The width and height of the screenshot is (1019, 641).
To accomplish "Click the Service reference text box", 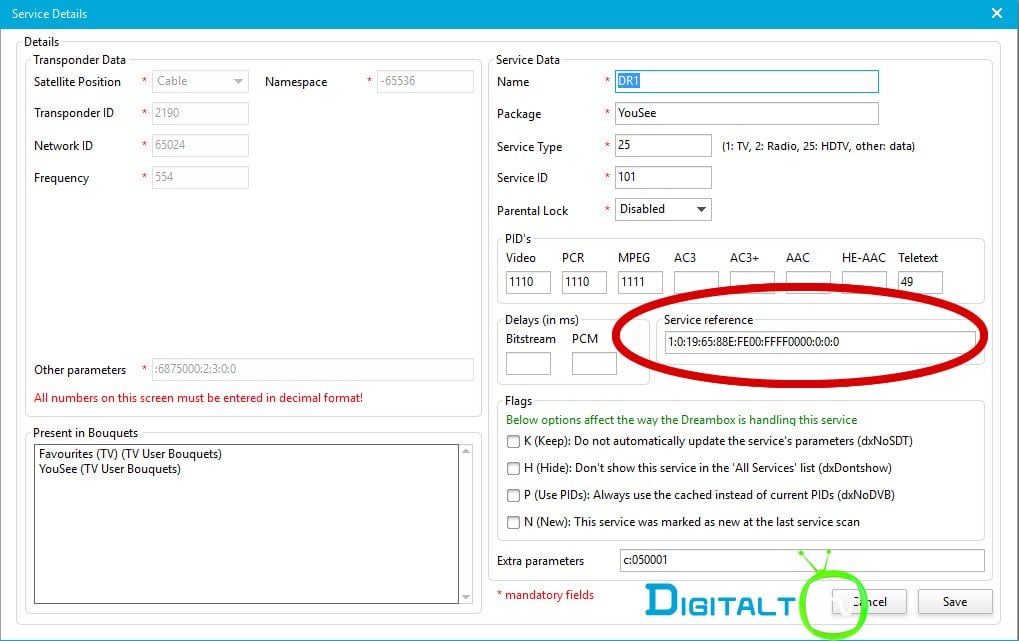I will pos(819,342).
